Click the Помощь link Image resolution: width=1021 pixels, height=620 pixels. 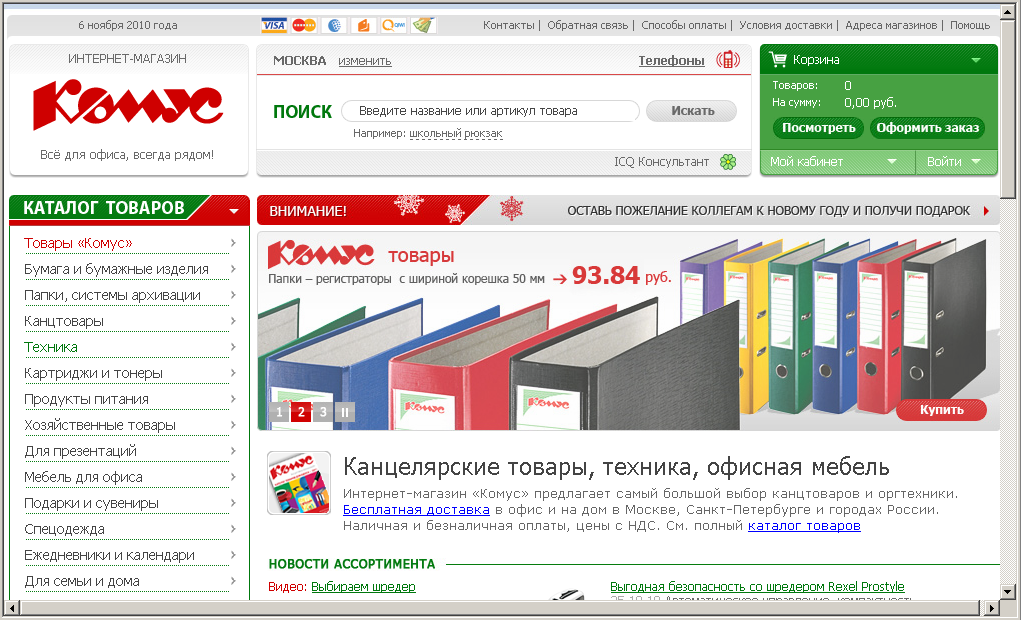coord(970,25)
